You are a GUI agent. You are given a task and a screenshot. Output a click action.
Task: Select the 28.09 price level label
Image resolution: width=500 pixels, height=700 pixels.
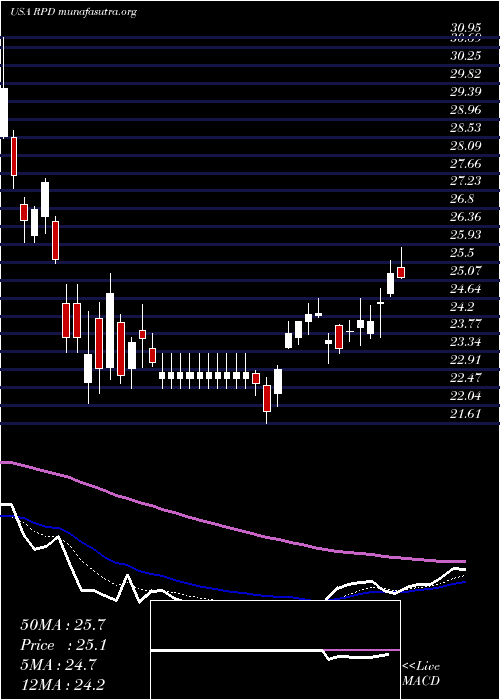click(465, 146)
